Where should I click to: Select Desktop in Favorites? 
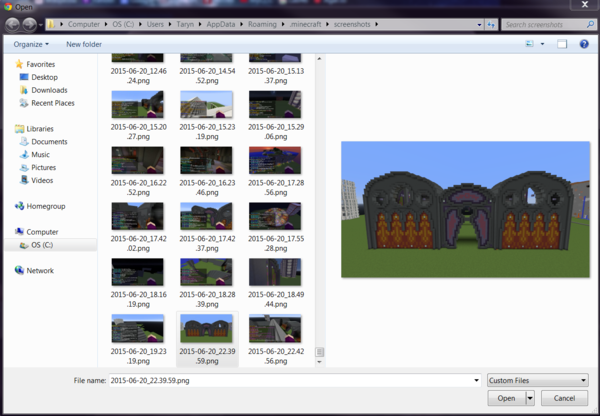pos(44,77)
